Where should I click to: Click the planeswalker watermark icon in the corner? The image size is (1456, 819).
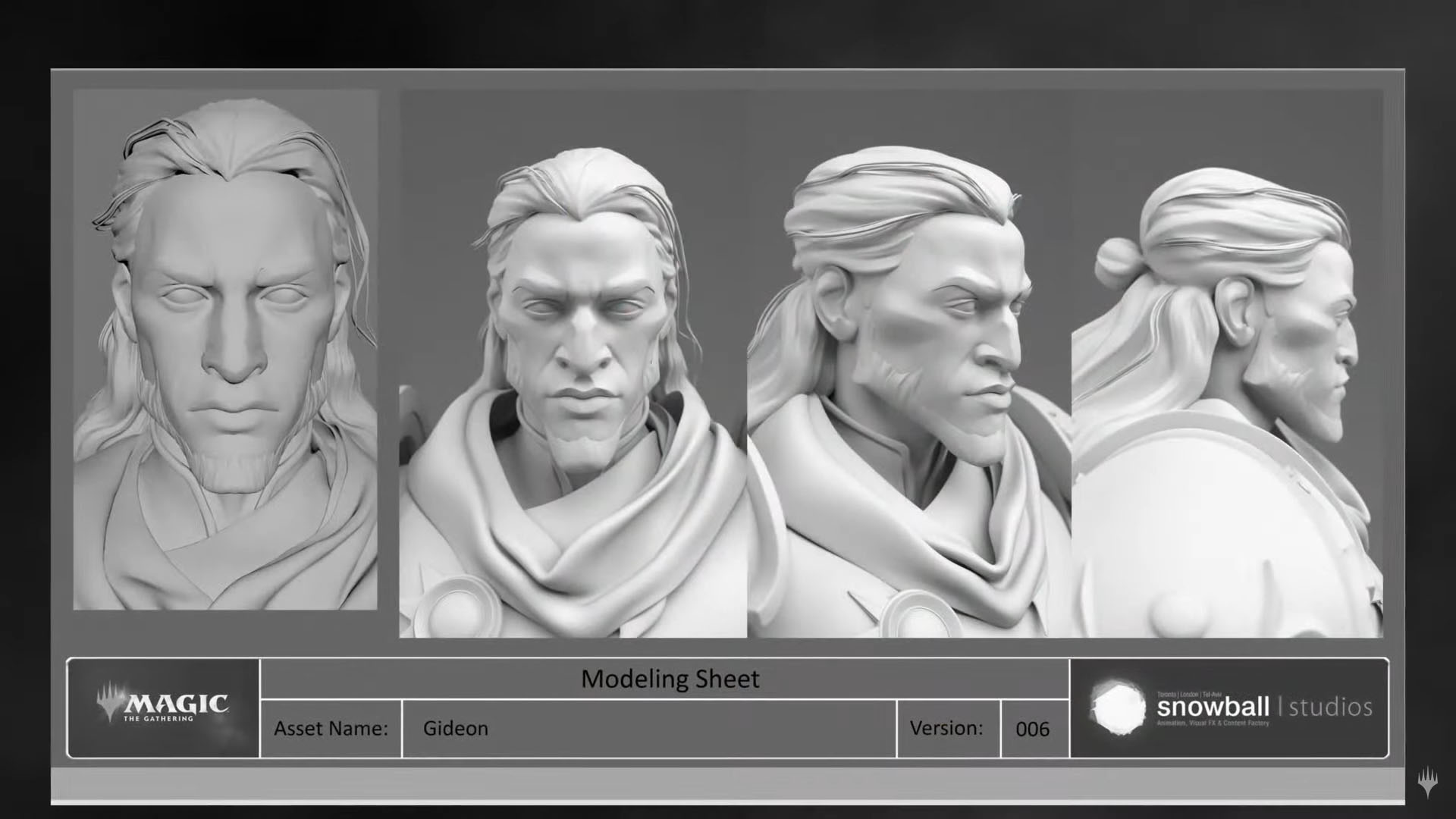click(1427, 782)
